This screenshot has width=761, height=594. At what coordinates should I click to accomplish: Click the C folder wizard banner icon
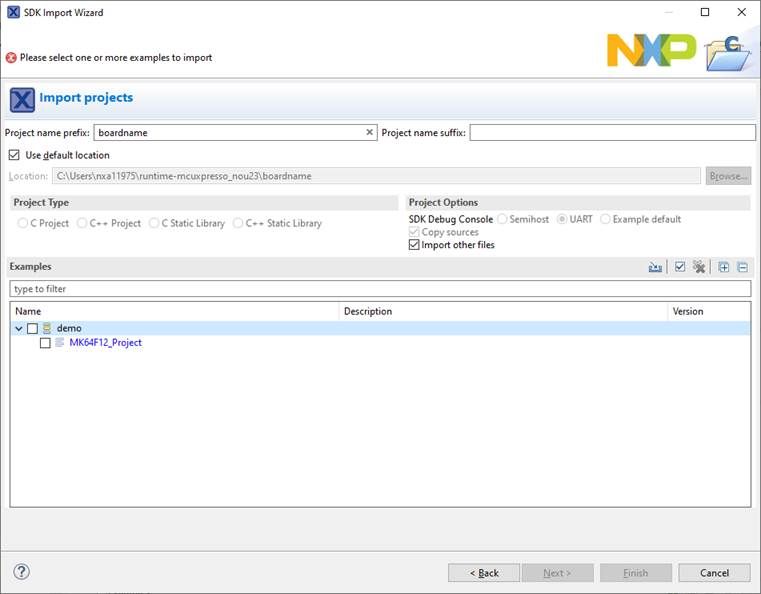728,54
